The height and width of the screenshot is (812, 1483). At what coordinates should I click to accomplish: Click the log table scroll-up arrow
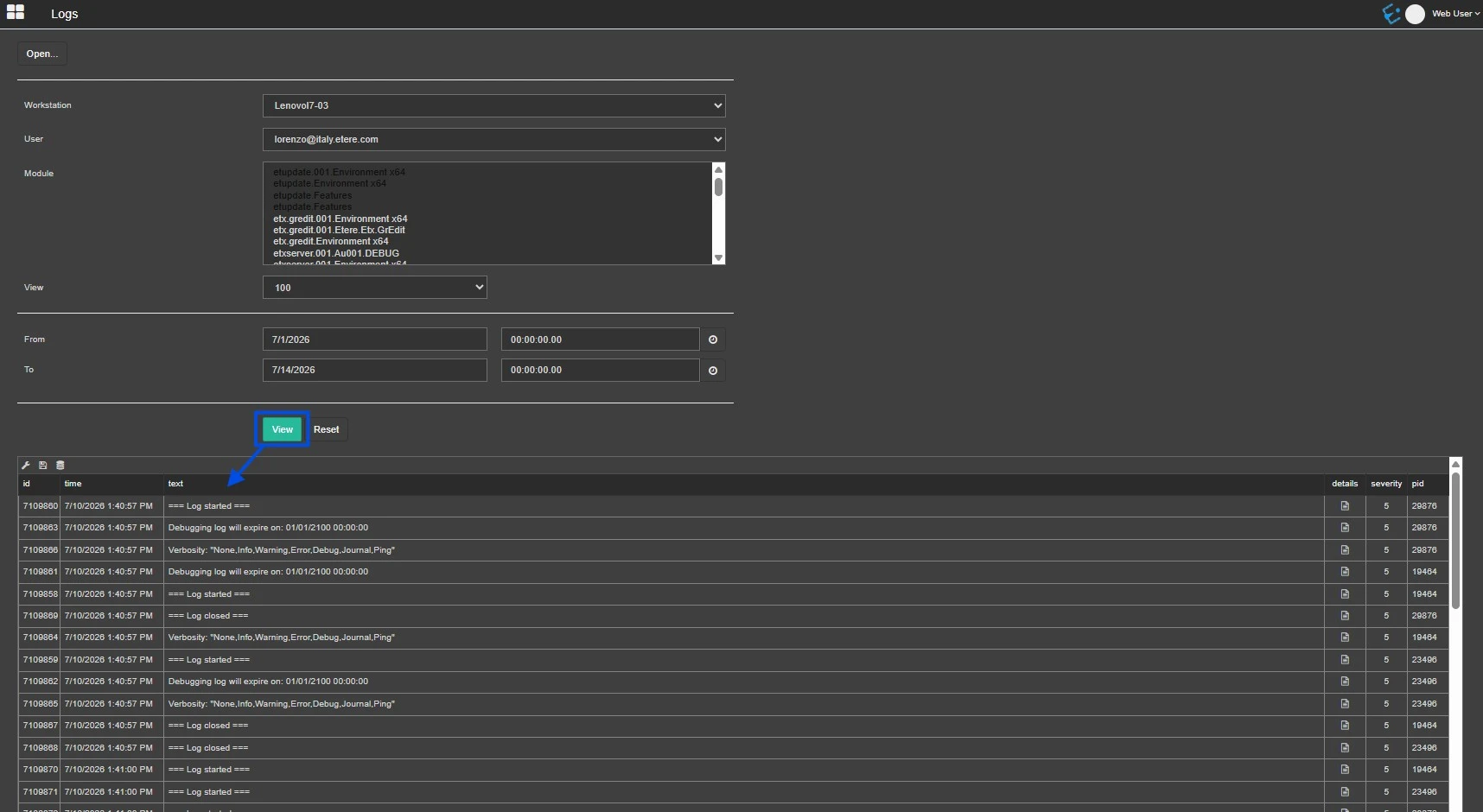pos(1455,464)
